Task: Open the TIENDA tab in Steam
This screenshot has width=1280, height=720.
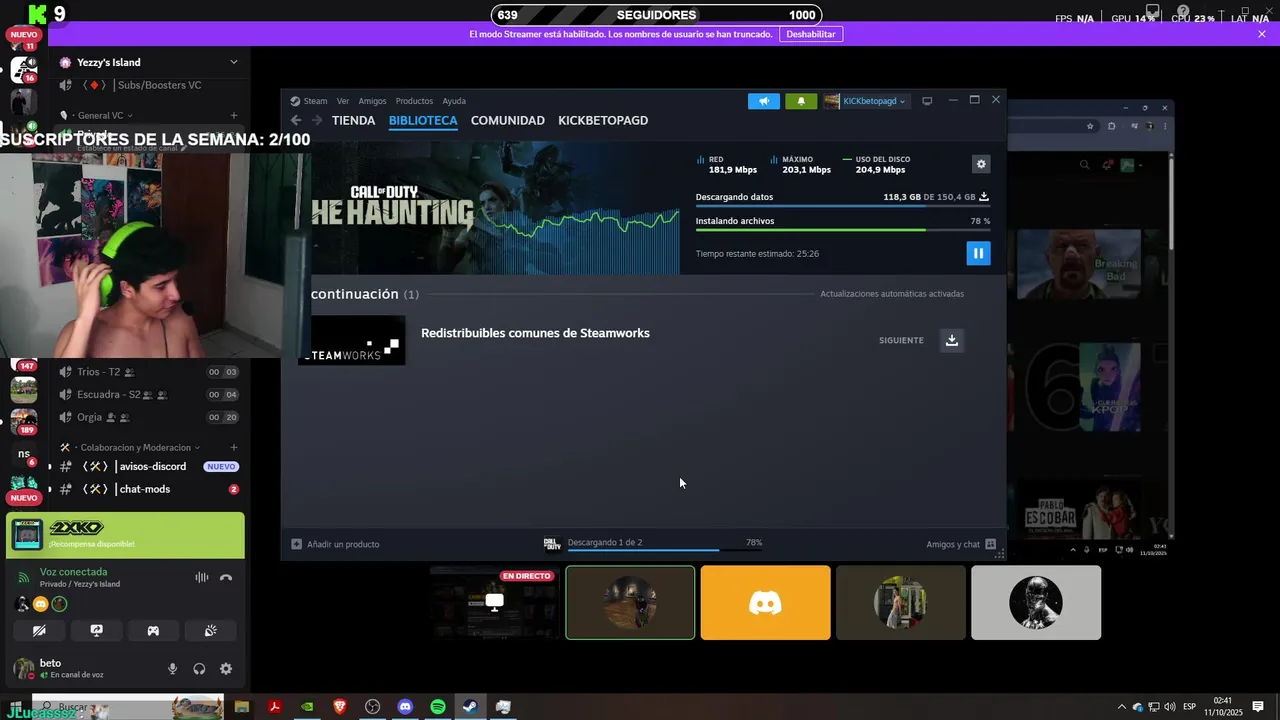Action: click(x=353, y=120)
